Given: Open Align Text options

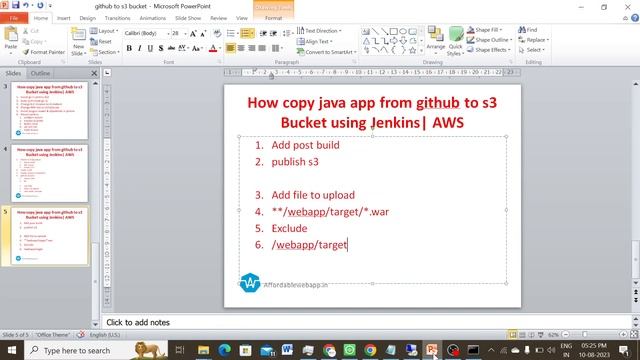Looking at the screenshot, I should tap(314, 41).
